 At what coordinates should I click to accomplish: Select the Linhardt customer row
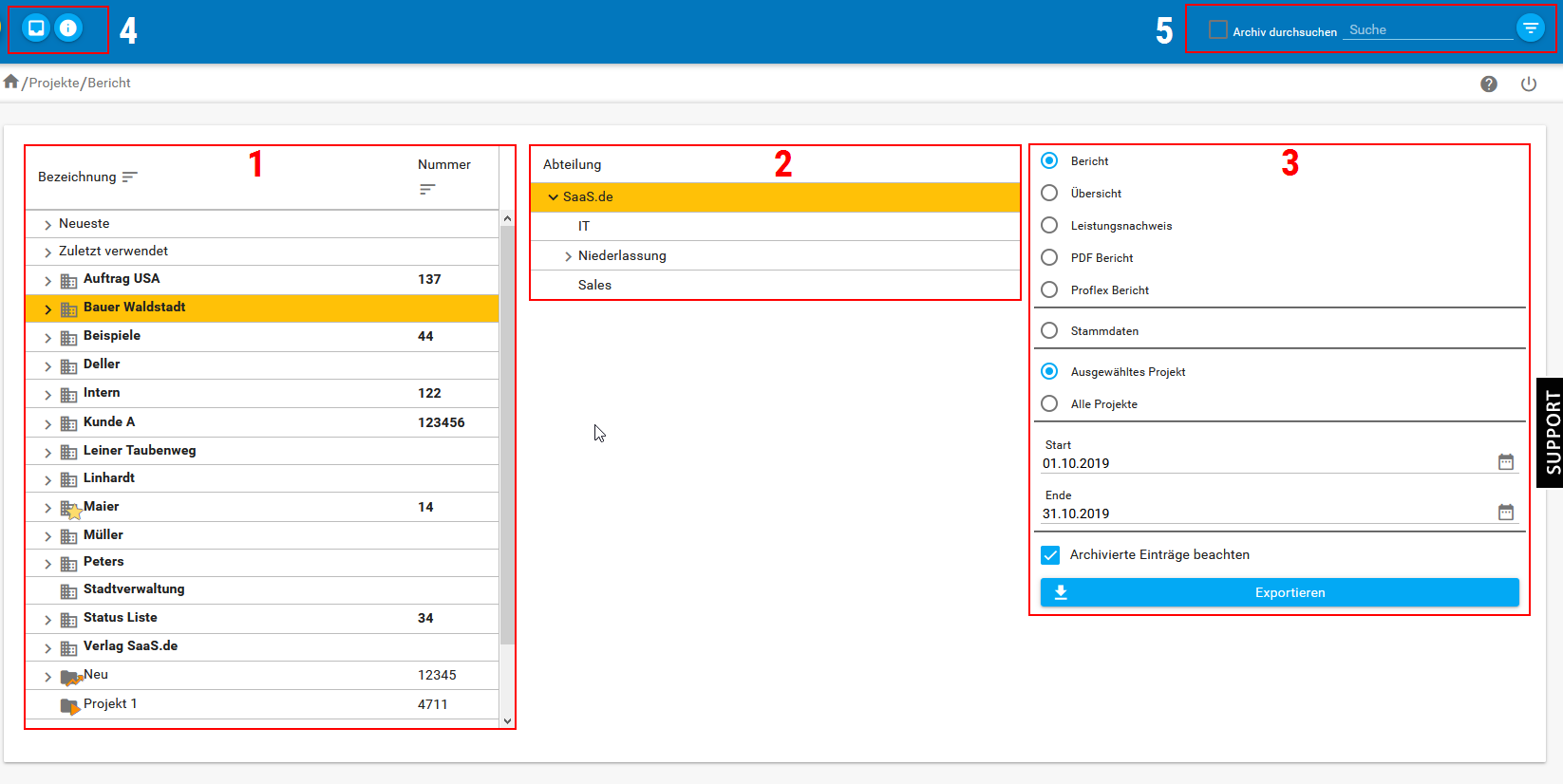(262, 478)
